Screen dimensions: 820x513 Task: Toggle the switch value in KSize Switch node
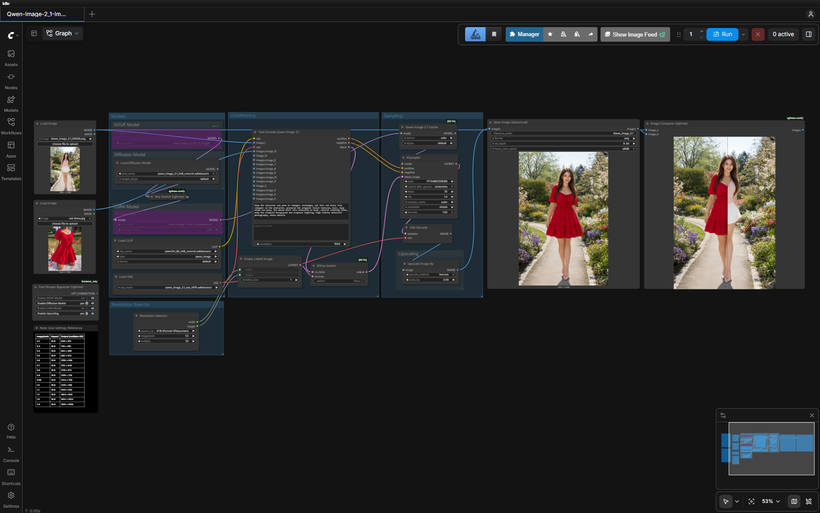(338, 281)
